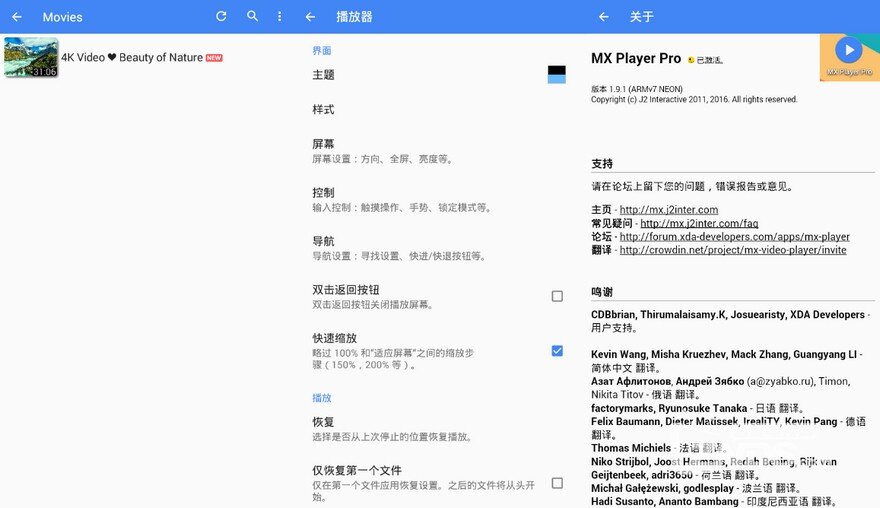Enable the 双击返回按钮 checkbox

pos(557,296)
